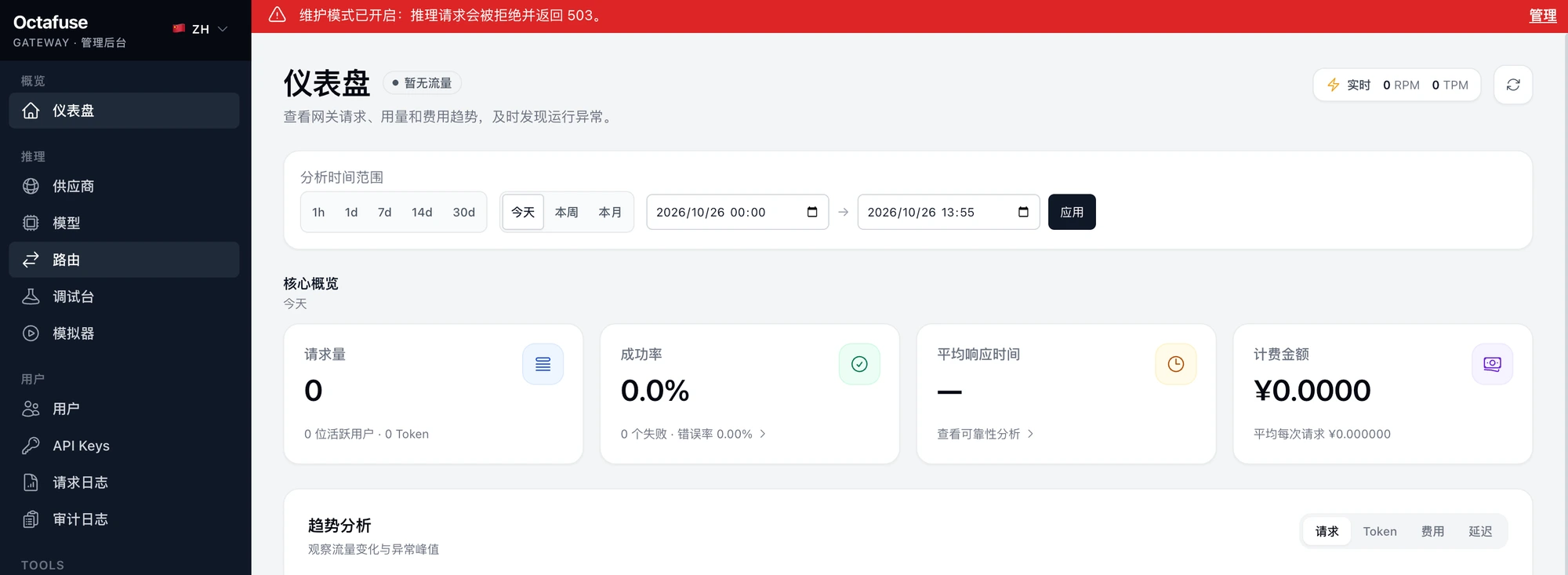Image resolution: width=1568 pixels, height=575 pixels.
Task: Click the key icon beside API Keys
Action: (x=31, y=446)
